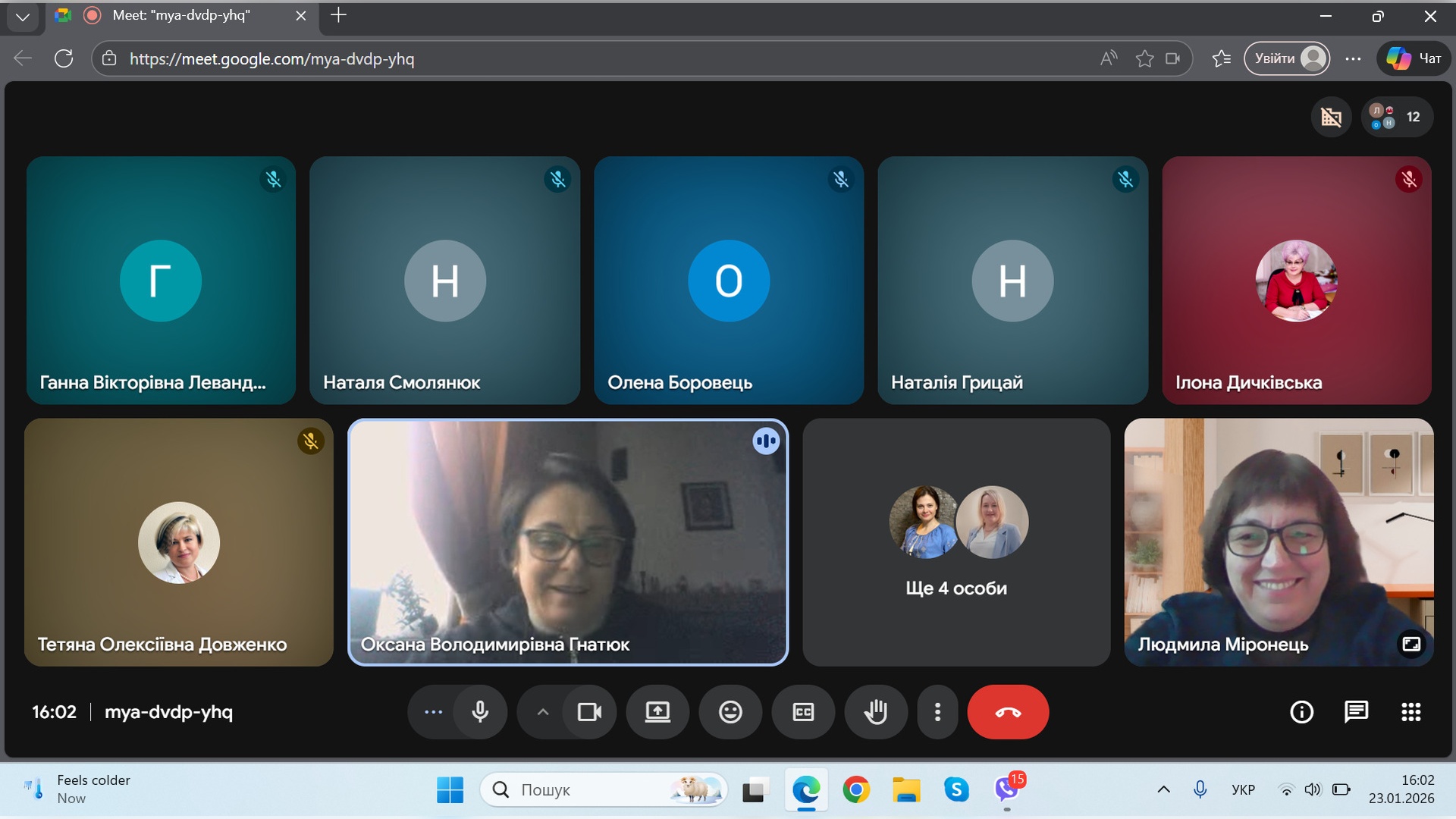Toggle closed captions on

pyautogui.click(x=803, y=712)
